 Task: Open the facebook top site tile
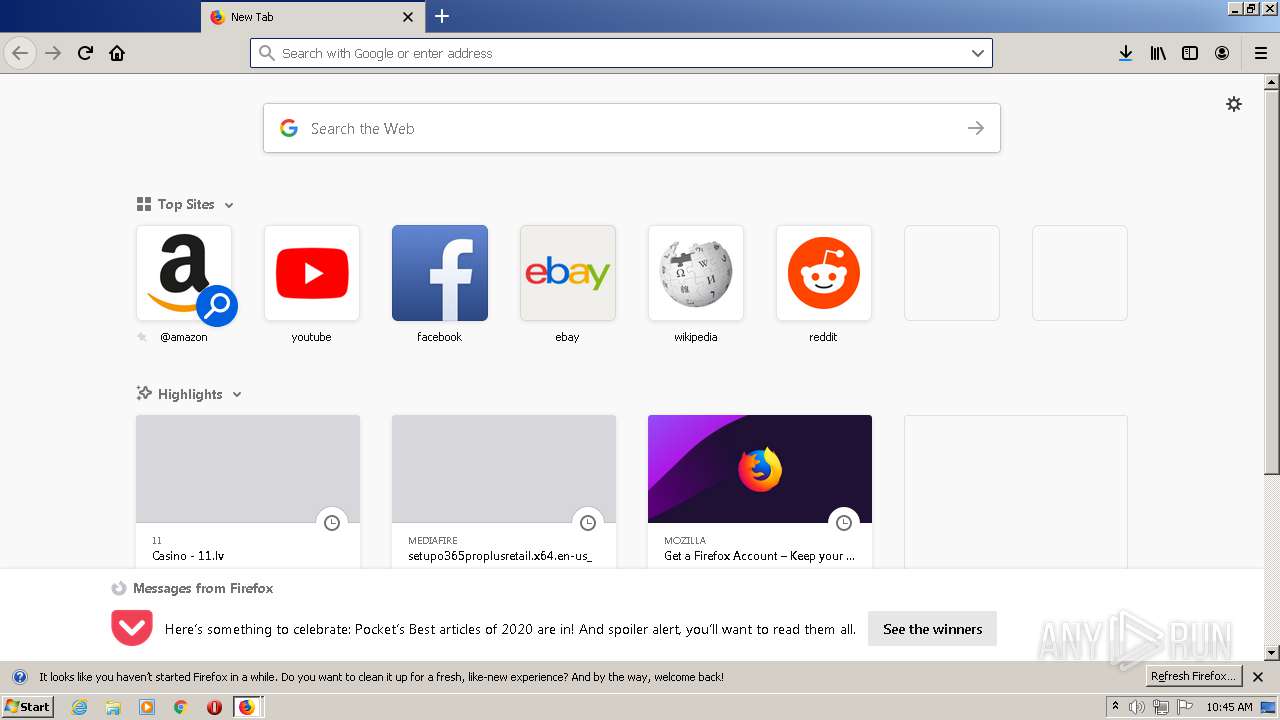click(x=440, y=273)
